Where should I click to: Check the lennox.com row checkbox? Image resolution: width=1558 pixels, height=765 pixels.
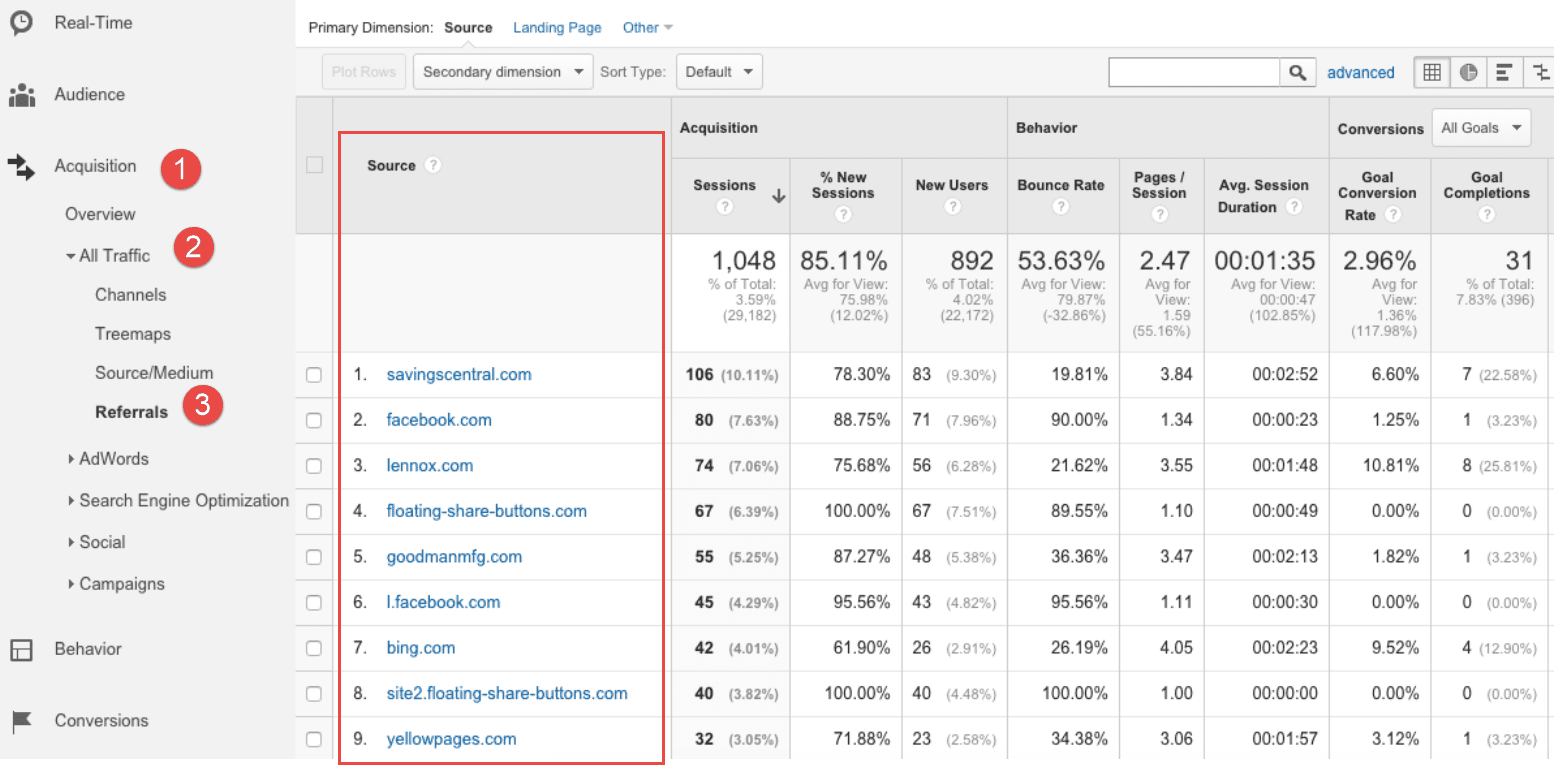tap(314, 466)
